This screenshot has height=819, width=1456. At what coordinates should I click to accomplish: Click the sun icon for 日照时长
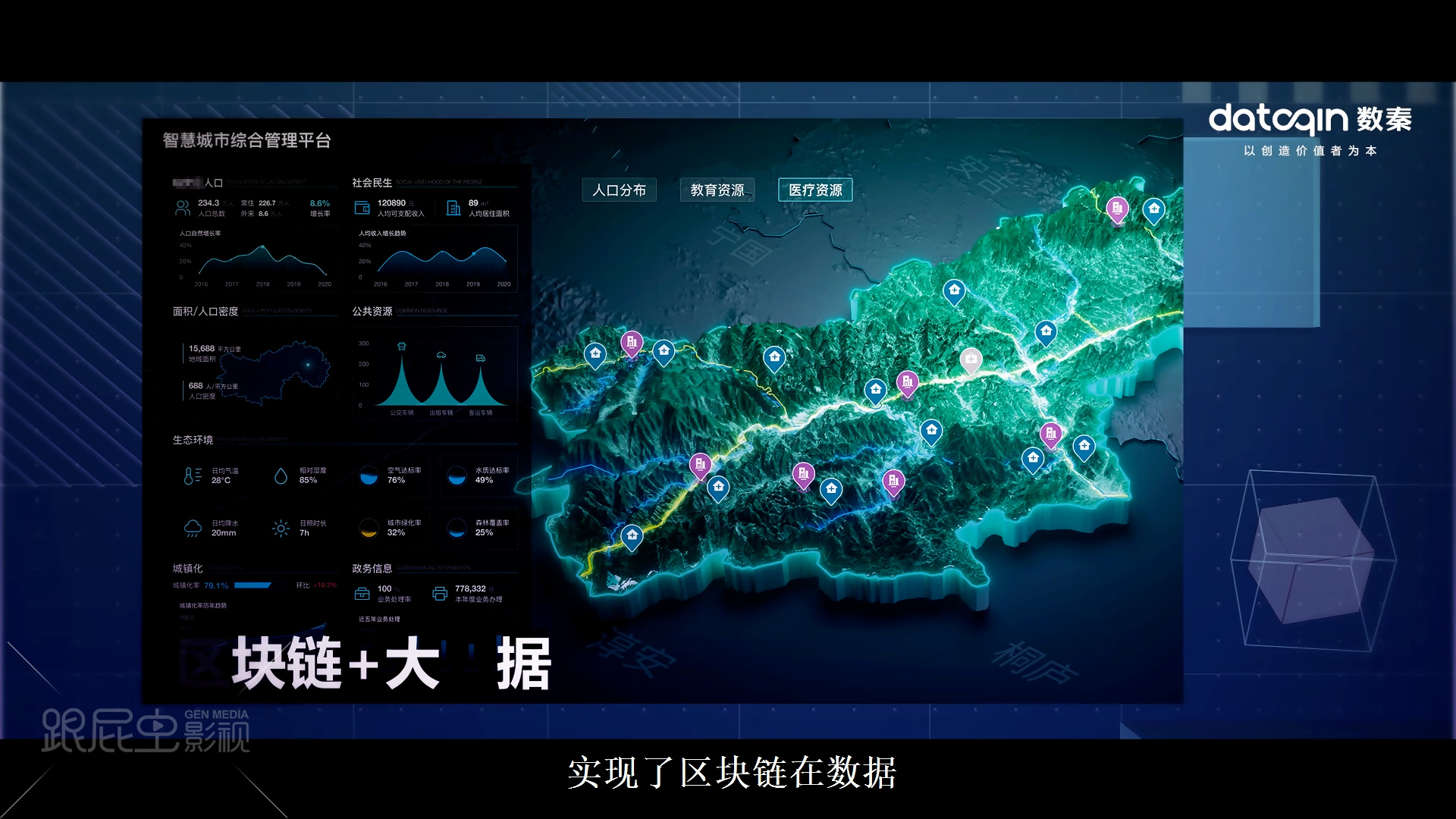(x=281, y=528)
